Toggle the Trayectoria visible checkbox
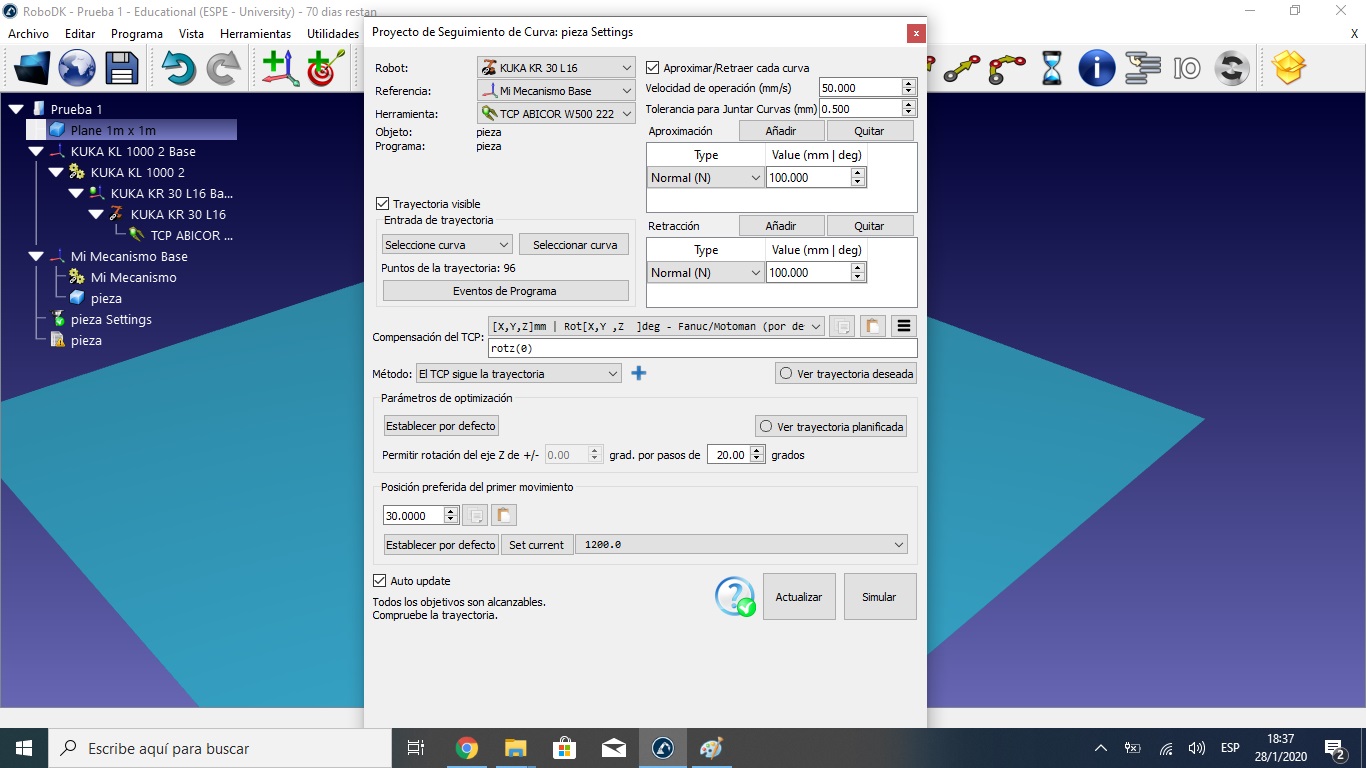Viewport: 1366px width, 768px height. tap(382, 204)
